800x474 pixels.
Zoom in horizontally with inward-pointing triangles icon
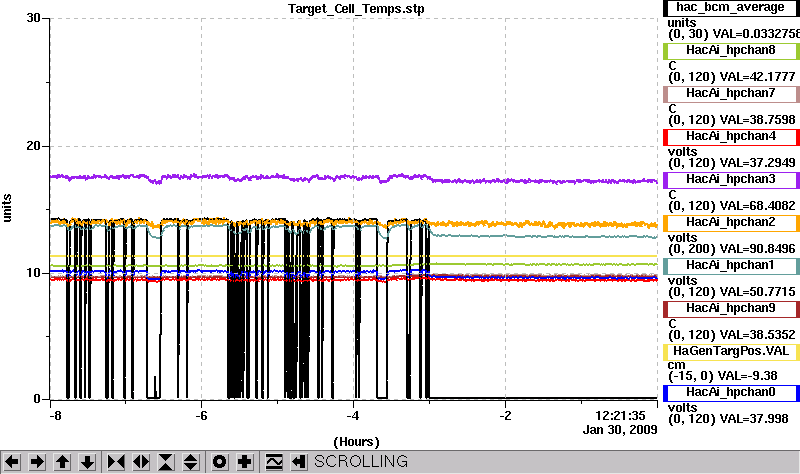pyautogui.click(x=116, y=462)
